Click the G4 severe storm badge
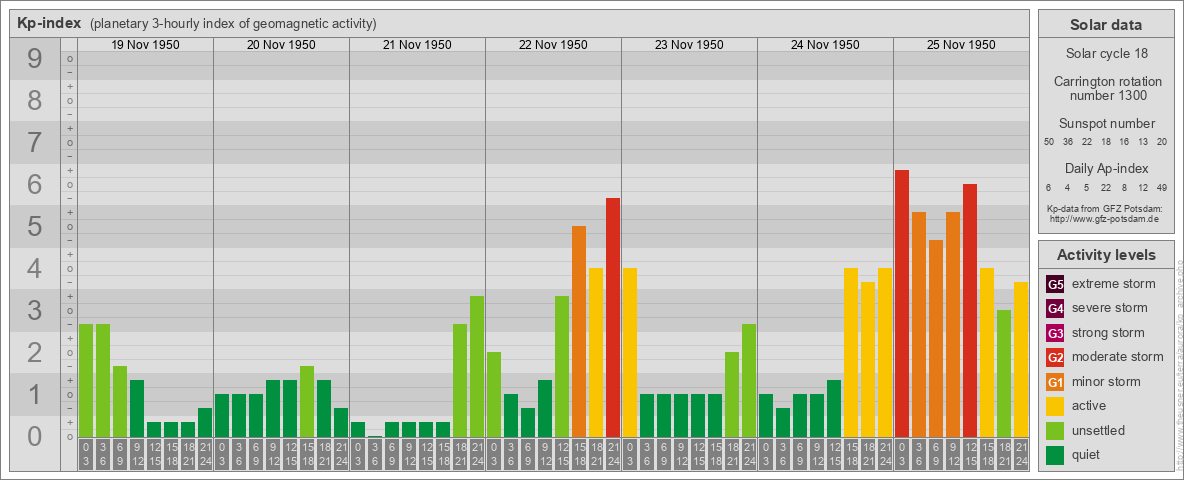This screenshot has height=480, width=1184. pos(1055,308)
